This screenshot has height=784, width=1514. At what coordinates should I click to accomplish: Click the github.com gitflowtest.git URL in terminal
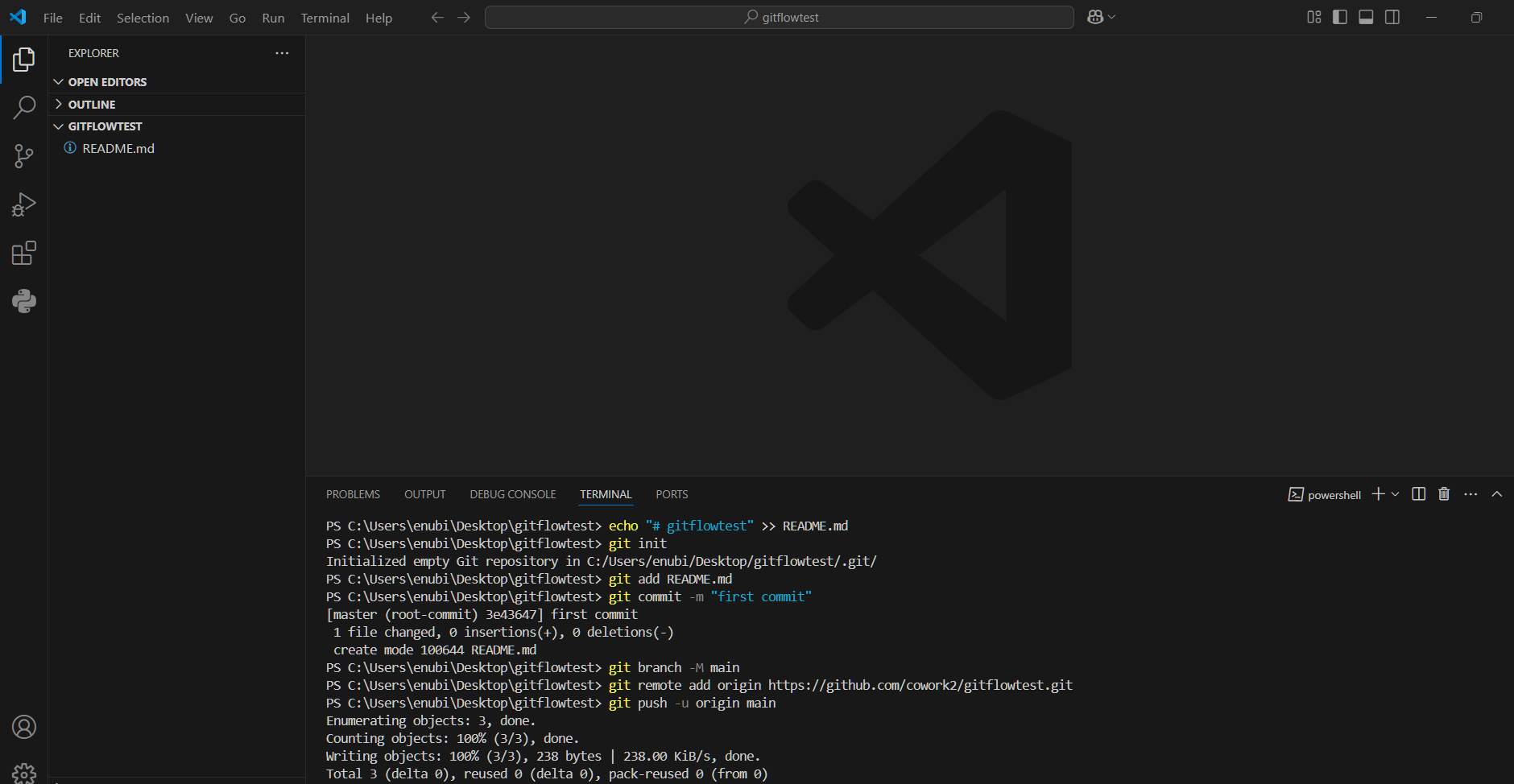920,685
